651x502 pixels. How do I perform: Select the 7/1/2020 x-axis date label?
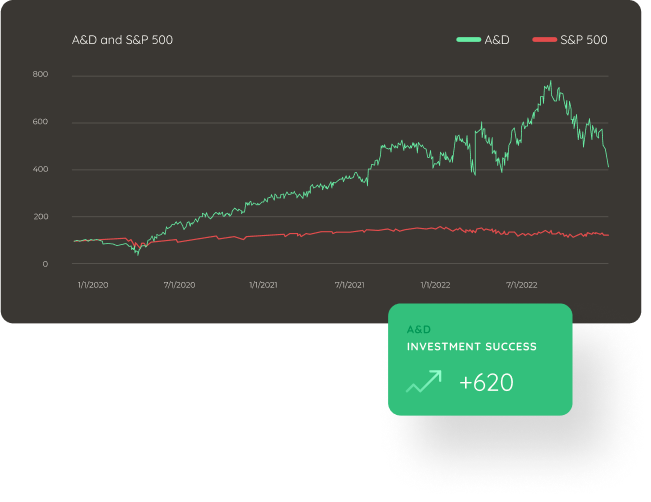point(178,285)
